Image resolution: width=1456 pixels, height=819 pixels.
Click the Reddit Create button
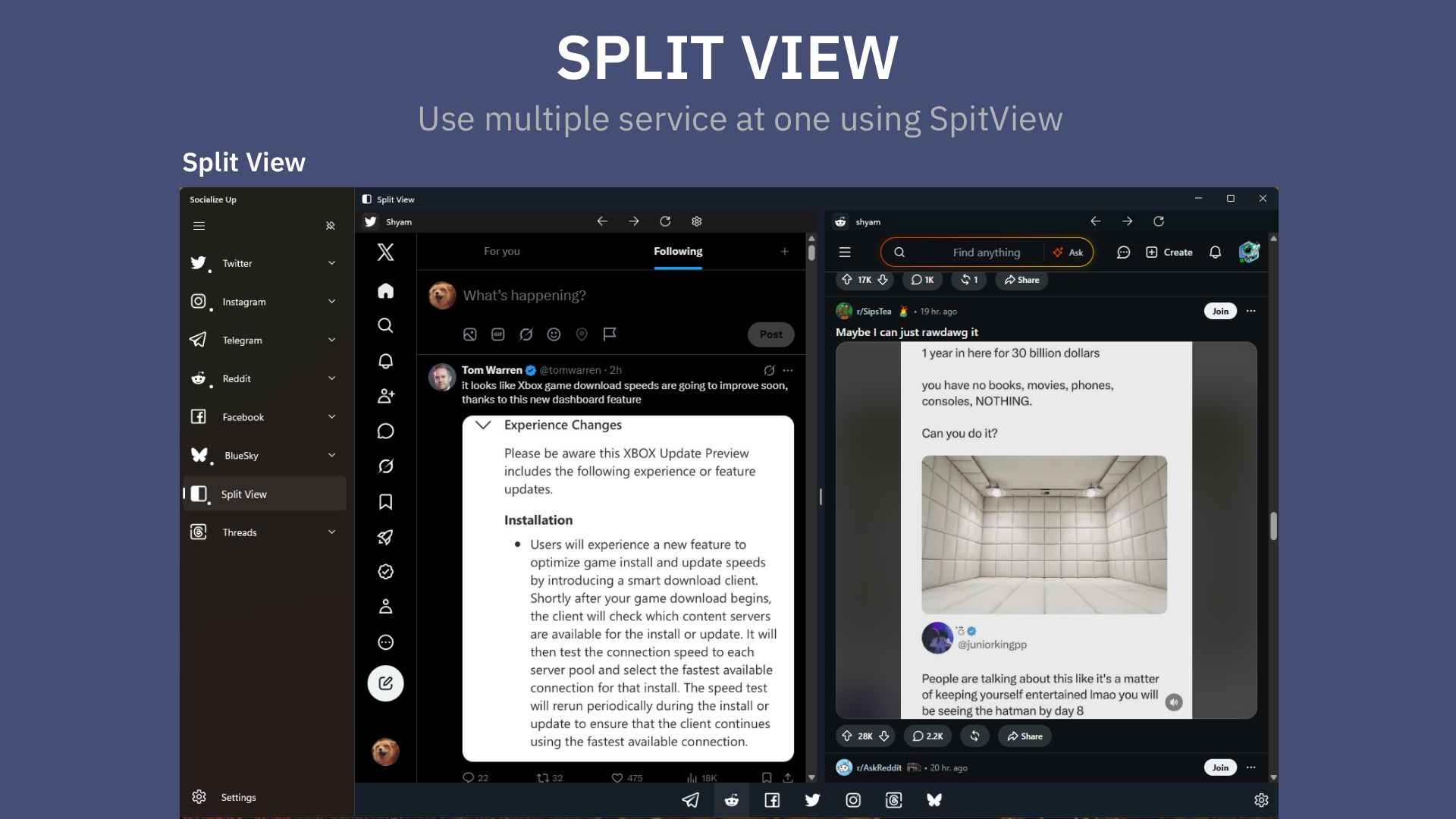click(x=1169, y=253)
